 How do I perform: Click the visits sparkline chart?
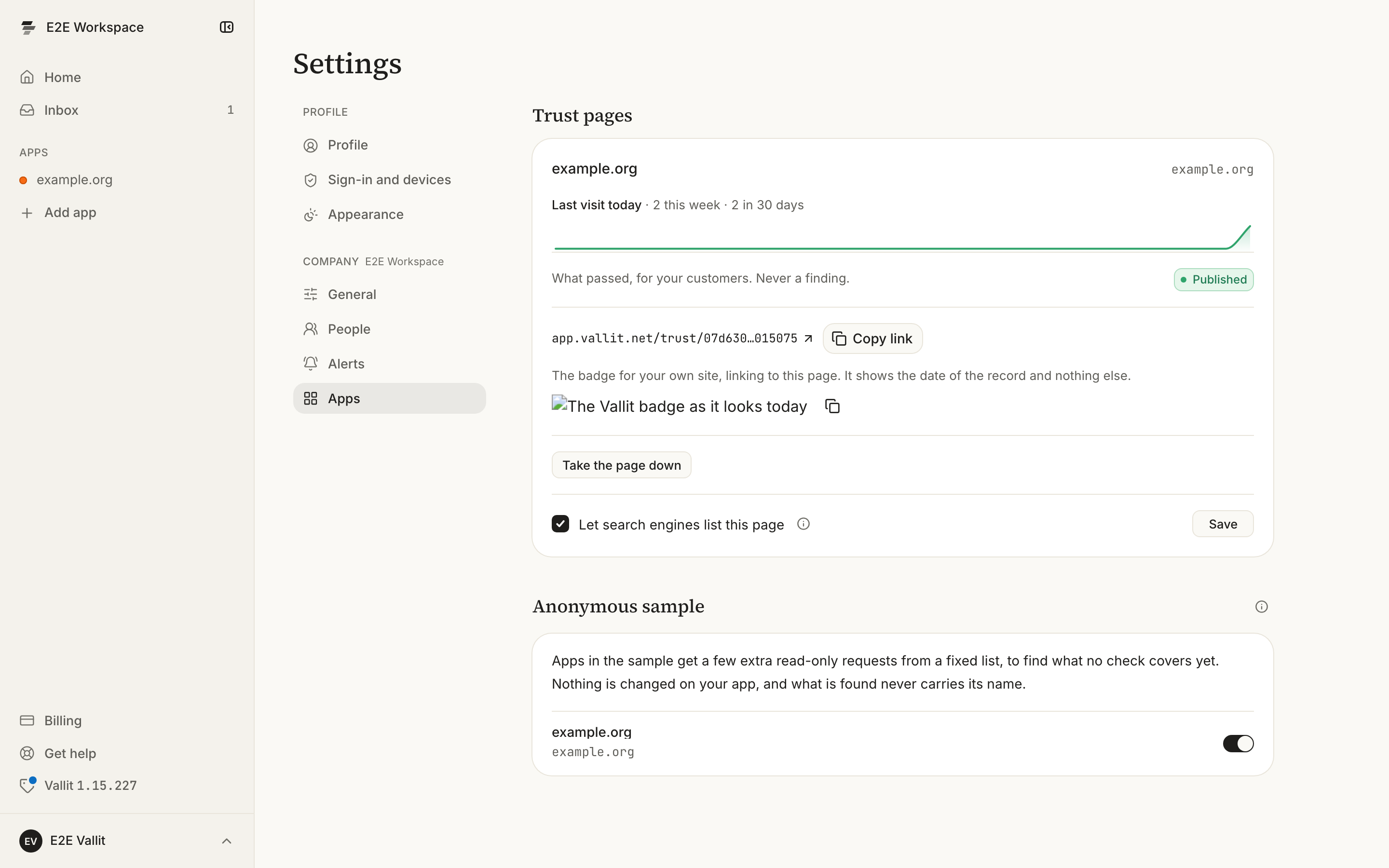902,237
